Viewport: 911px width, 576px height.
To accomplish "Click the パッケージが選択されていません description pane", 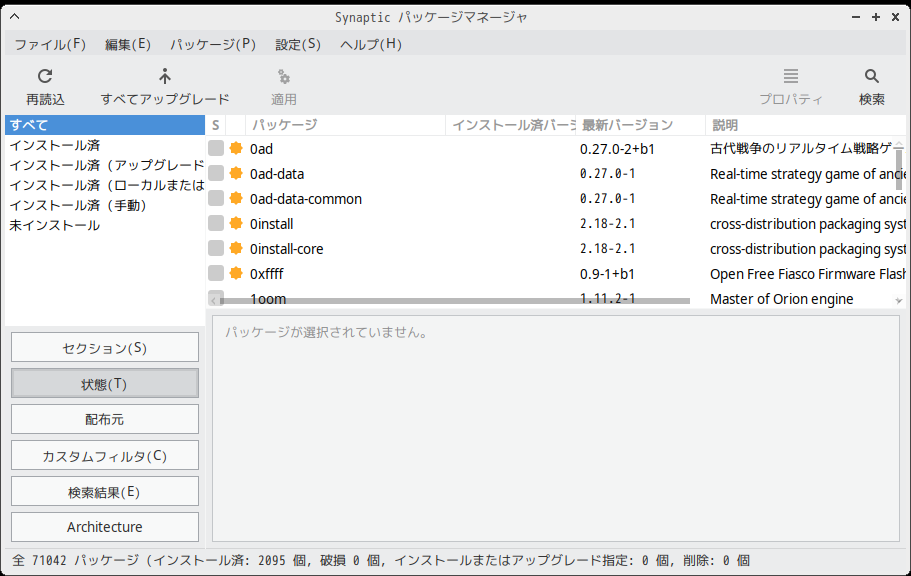I will coord(555,428).
